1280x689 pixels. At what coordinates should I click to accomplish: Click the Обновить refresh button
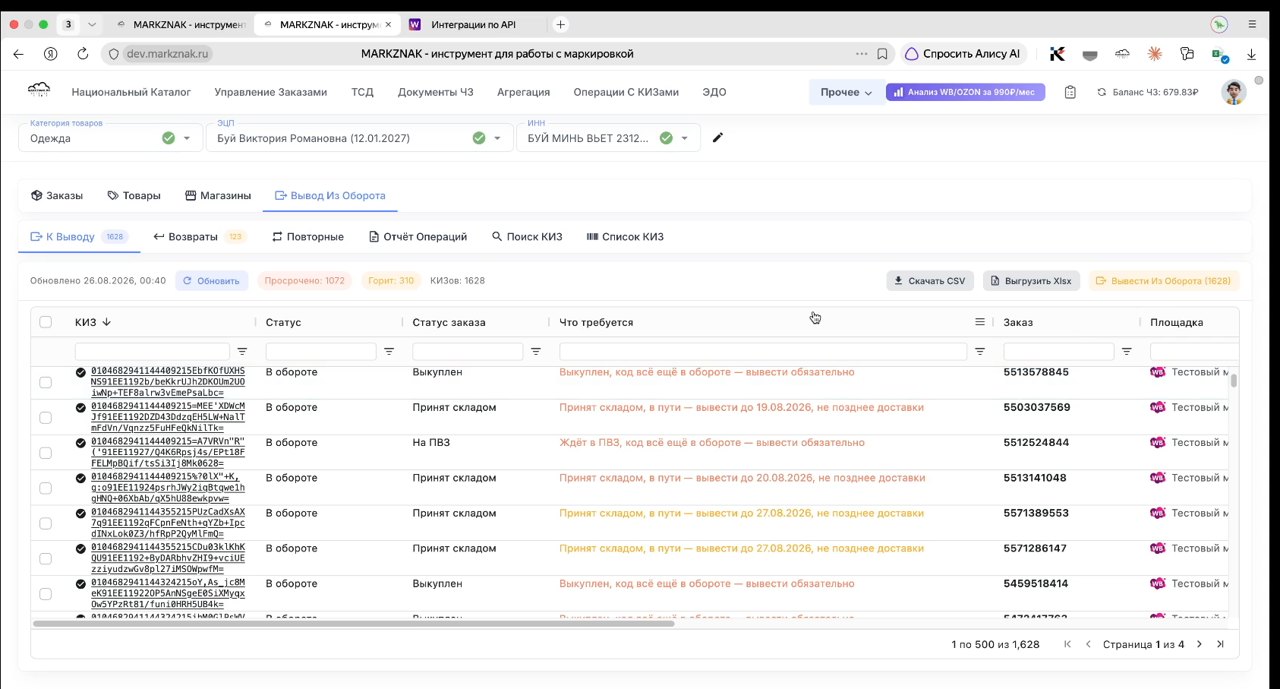[212, 281]
